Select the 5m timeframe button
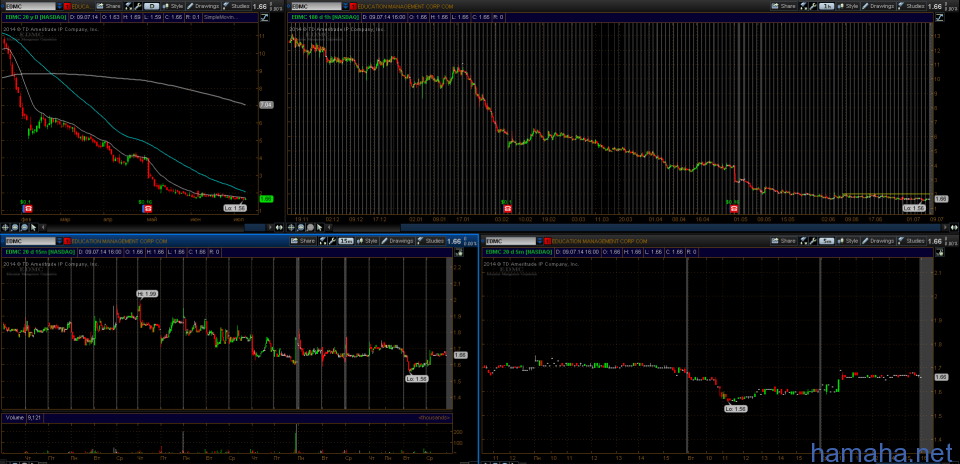The width and height of the screenshot is (960, 464). [828, 241]
